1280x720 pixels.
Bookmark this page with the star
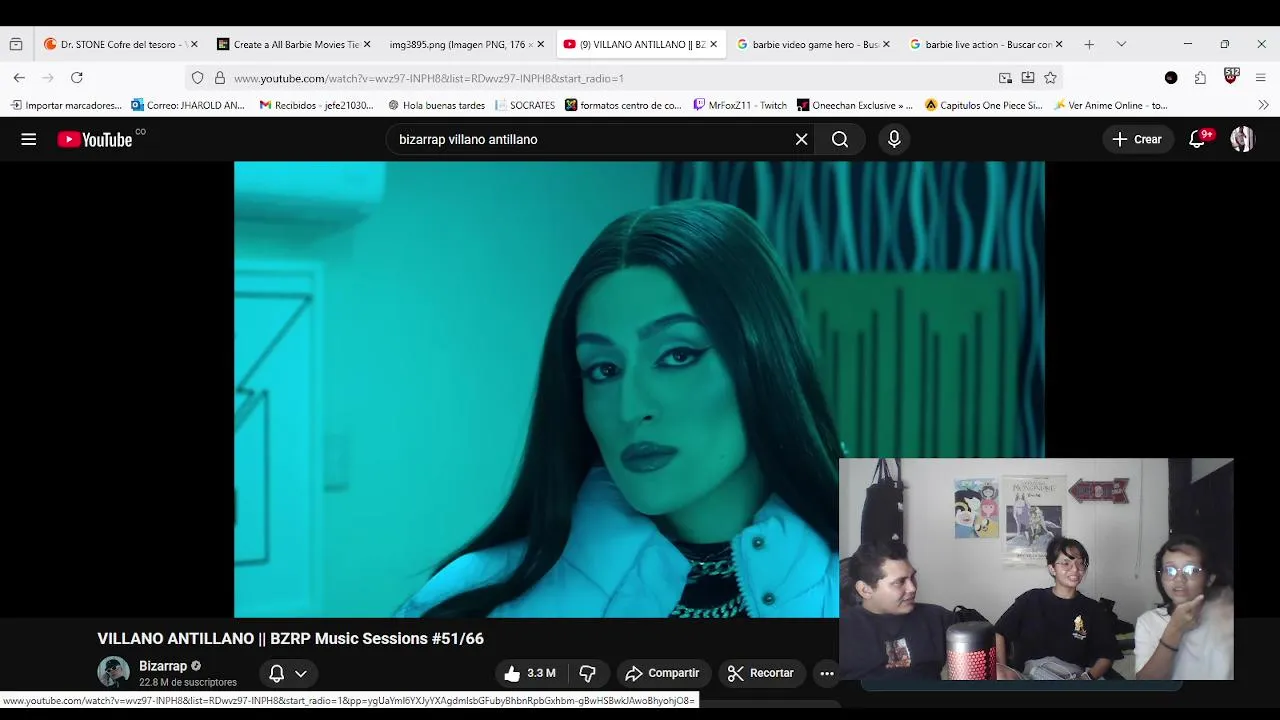tap(1050, 78)
